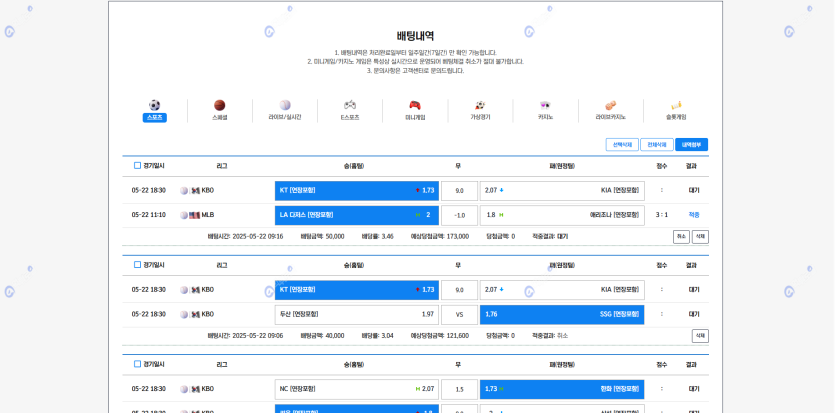Switch to the E스포츠 gamepad category
Image resolution: width=835 pixels, height=413 pixels.
click(350, 106)
